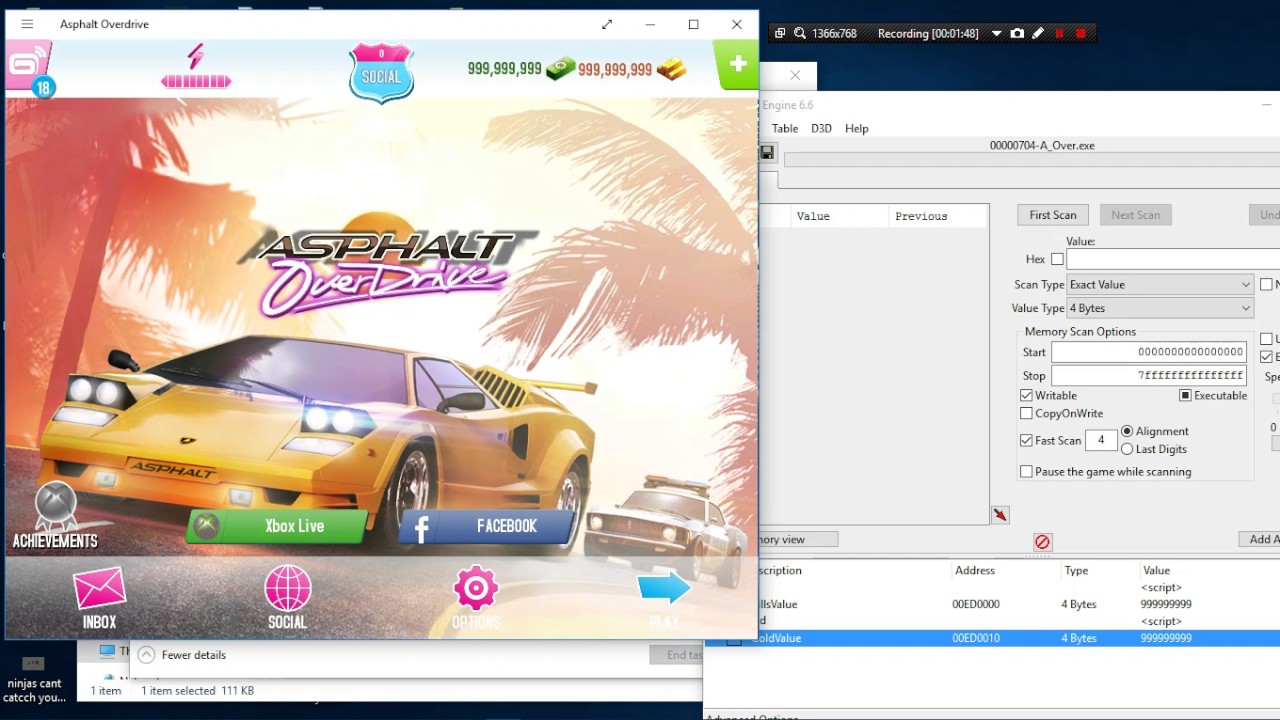This screenshot has width=1280, height=720.
Task: Select the Alignment radio button
Action: point(1127,431)
